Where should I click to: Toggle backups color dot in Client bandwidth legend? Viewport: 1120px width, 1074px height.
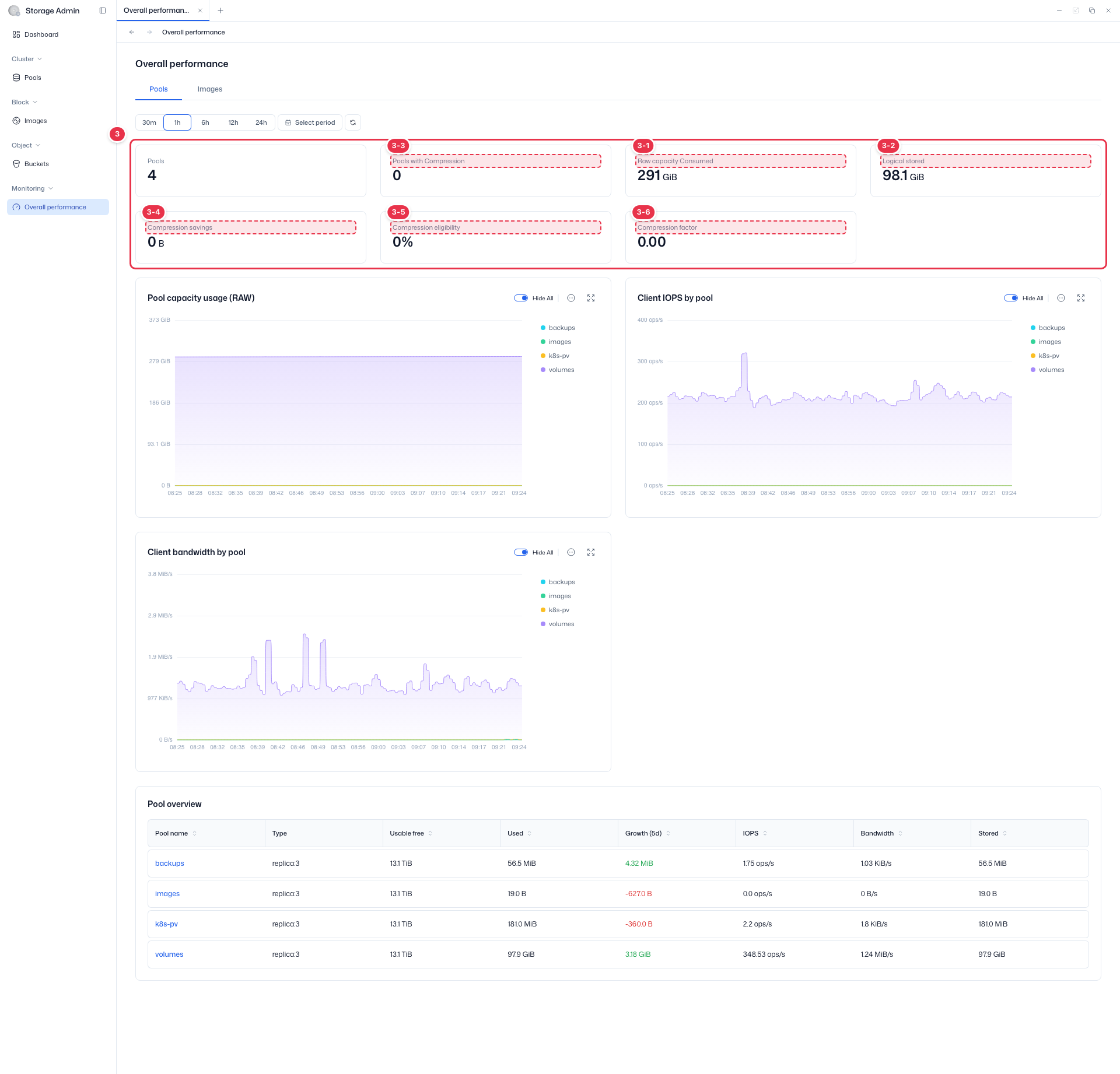543,582
